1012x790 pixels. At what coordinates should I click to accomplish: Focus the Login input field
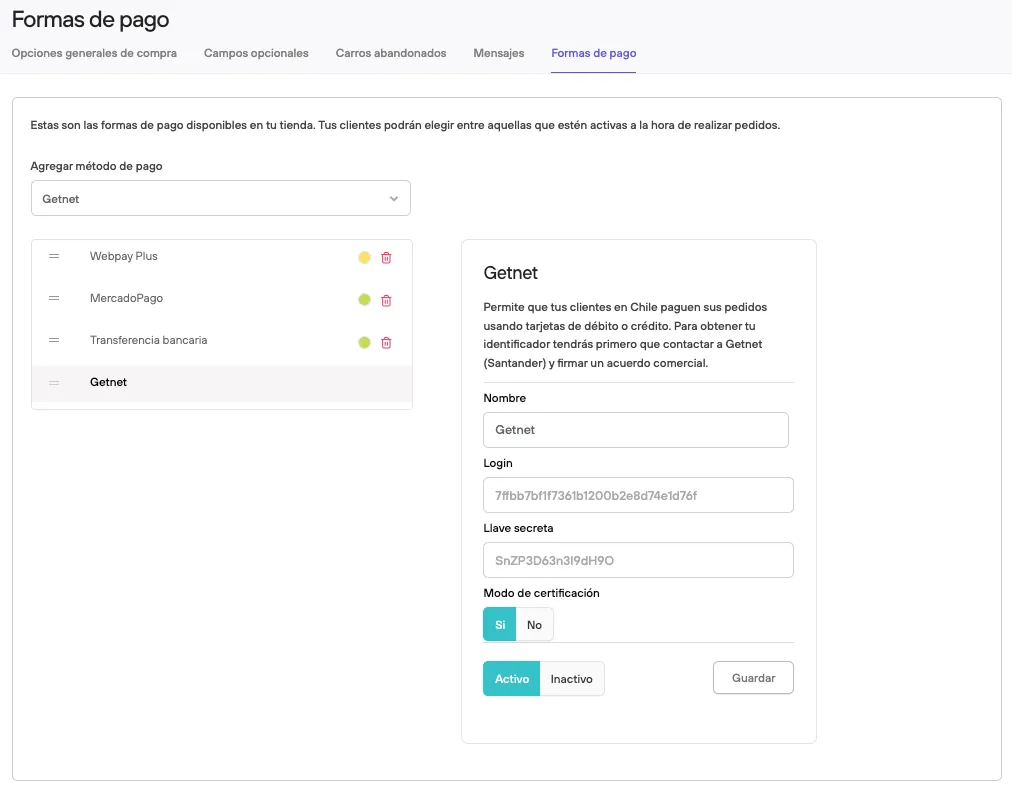(x=638, y=495)
